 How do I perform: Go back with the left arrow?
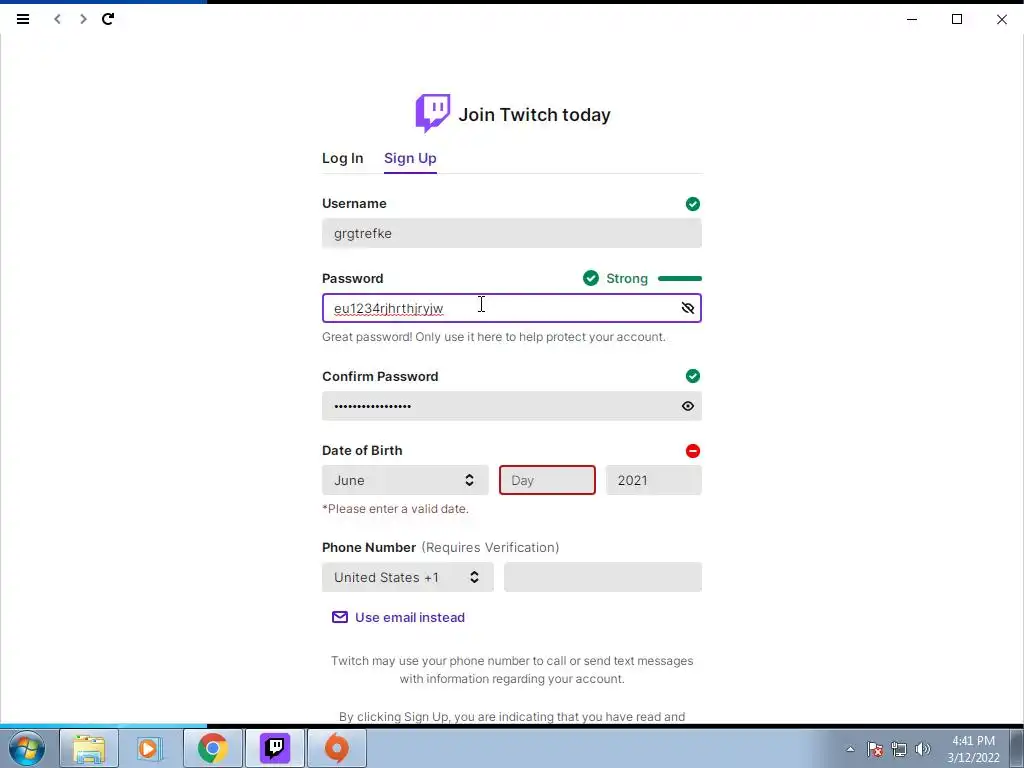[57, 19]
